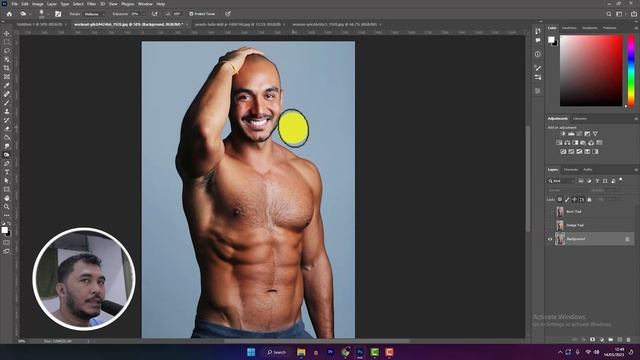Open the layer Kind filter dropdown
Screen dimensions: 640x360
(x=561, y=181)
